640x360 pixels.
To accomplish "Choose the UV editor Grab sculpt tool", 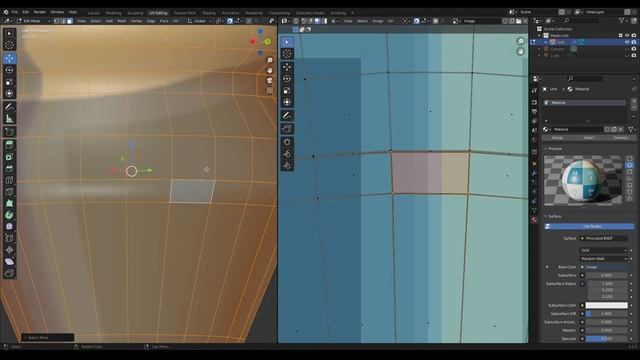I will (287, 142).
